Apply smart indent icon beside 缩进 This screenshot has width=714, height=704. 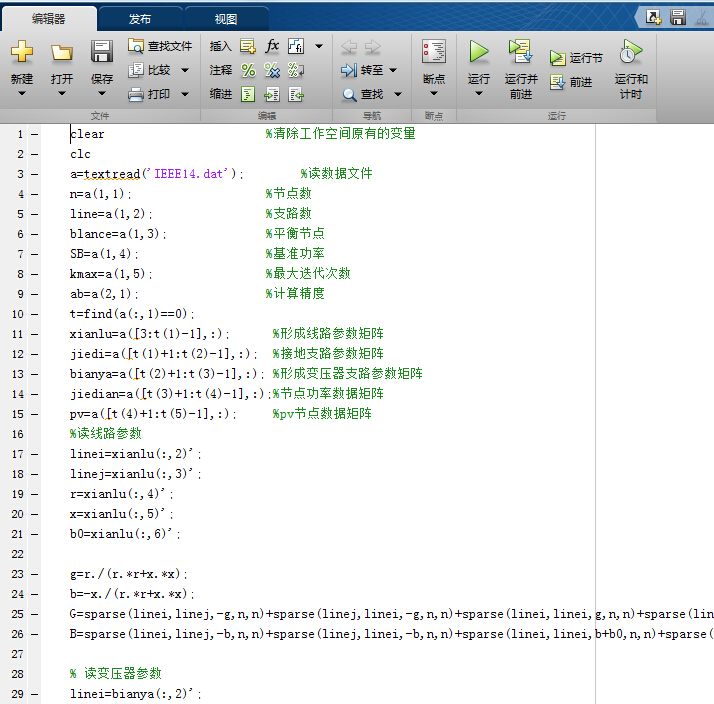pyautogui.click(x=248, y=94)
